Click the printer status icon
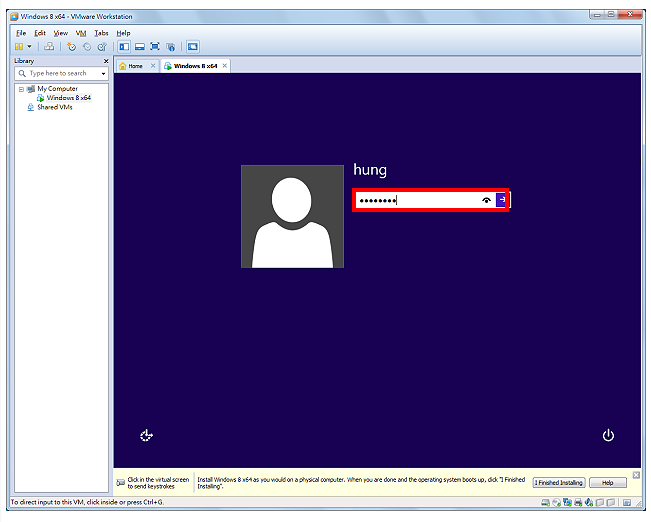 click(578, 502)
